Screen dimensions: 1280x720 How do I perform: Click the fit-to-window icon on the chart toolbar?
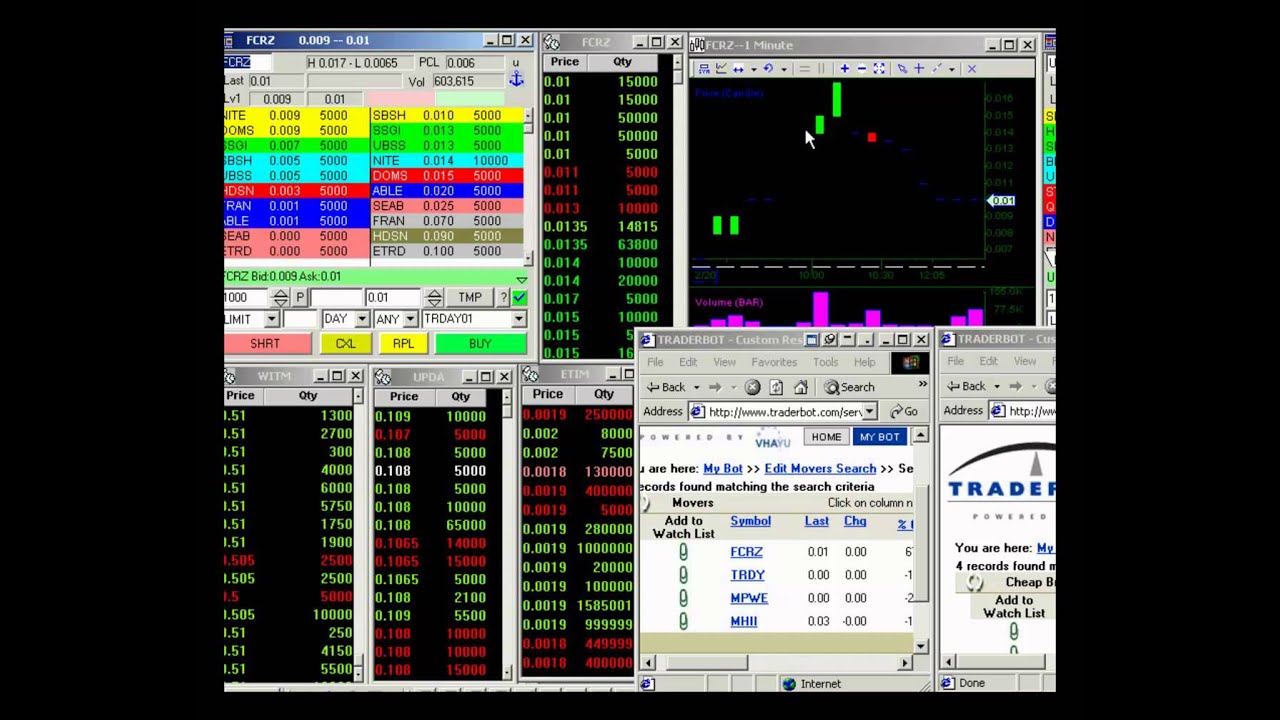click(879, 68)
